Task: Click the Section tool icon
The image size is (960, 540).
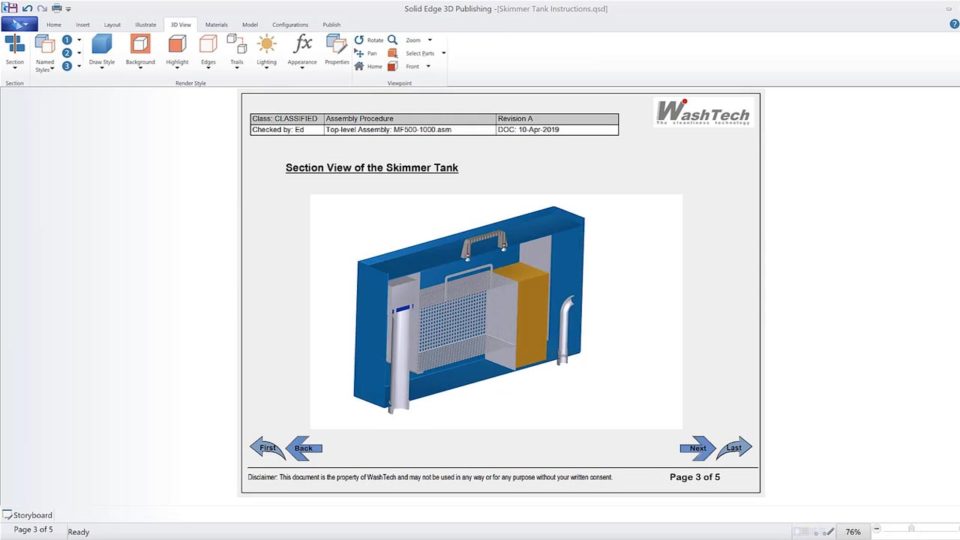Action: pos(15,44)
